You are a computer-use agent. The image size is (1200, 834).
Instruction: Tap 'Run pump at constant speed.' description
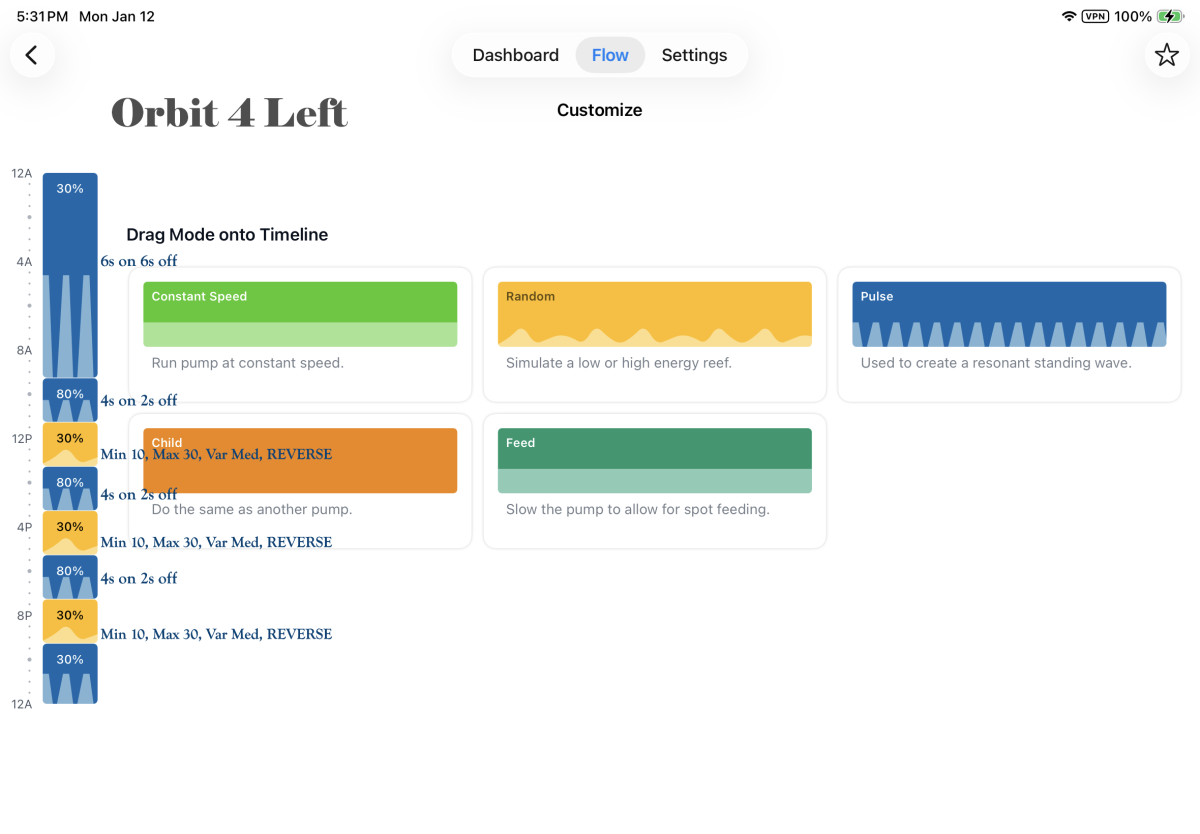click(x=248, y=363)
